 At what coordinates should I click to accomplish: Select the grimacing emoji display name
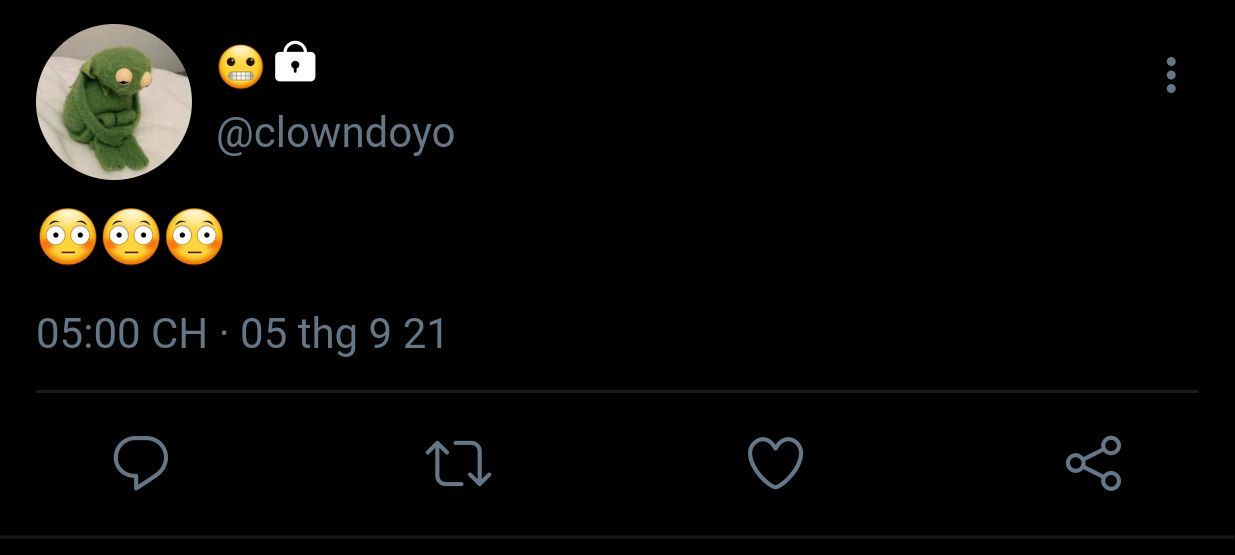pyautogui.click(x=240, y=65)
